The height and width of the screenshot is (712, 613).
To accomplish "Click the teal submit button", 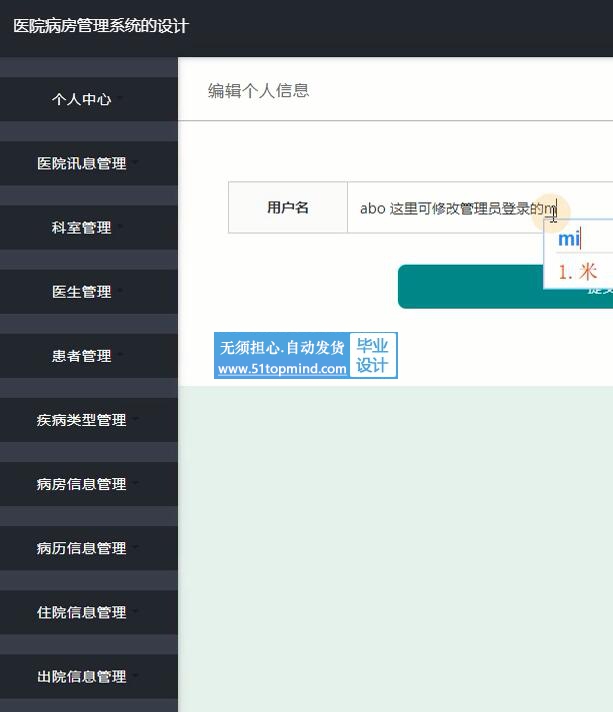I will click(x=470, y=287).
